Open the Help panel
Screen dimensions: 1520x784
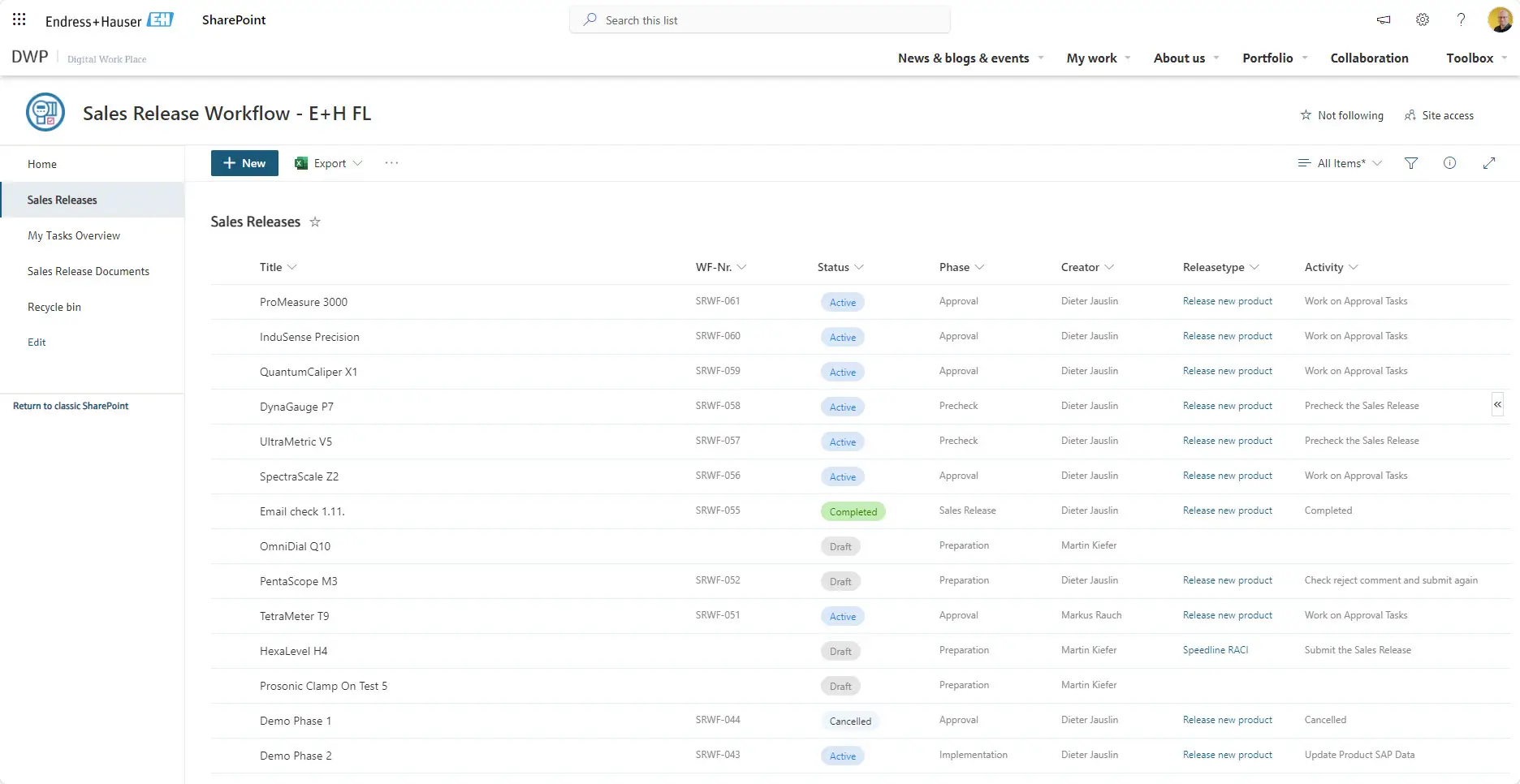1461,19
